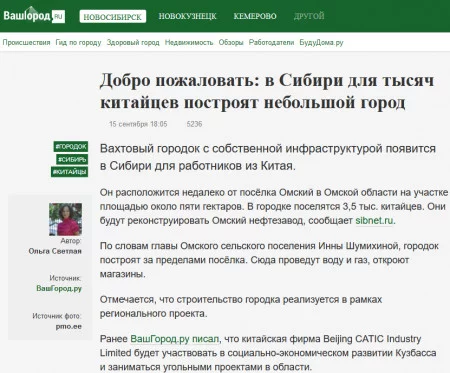Click the article headline about Сибири
The image size is (450, 373).
coord(267,91)
